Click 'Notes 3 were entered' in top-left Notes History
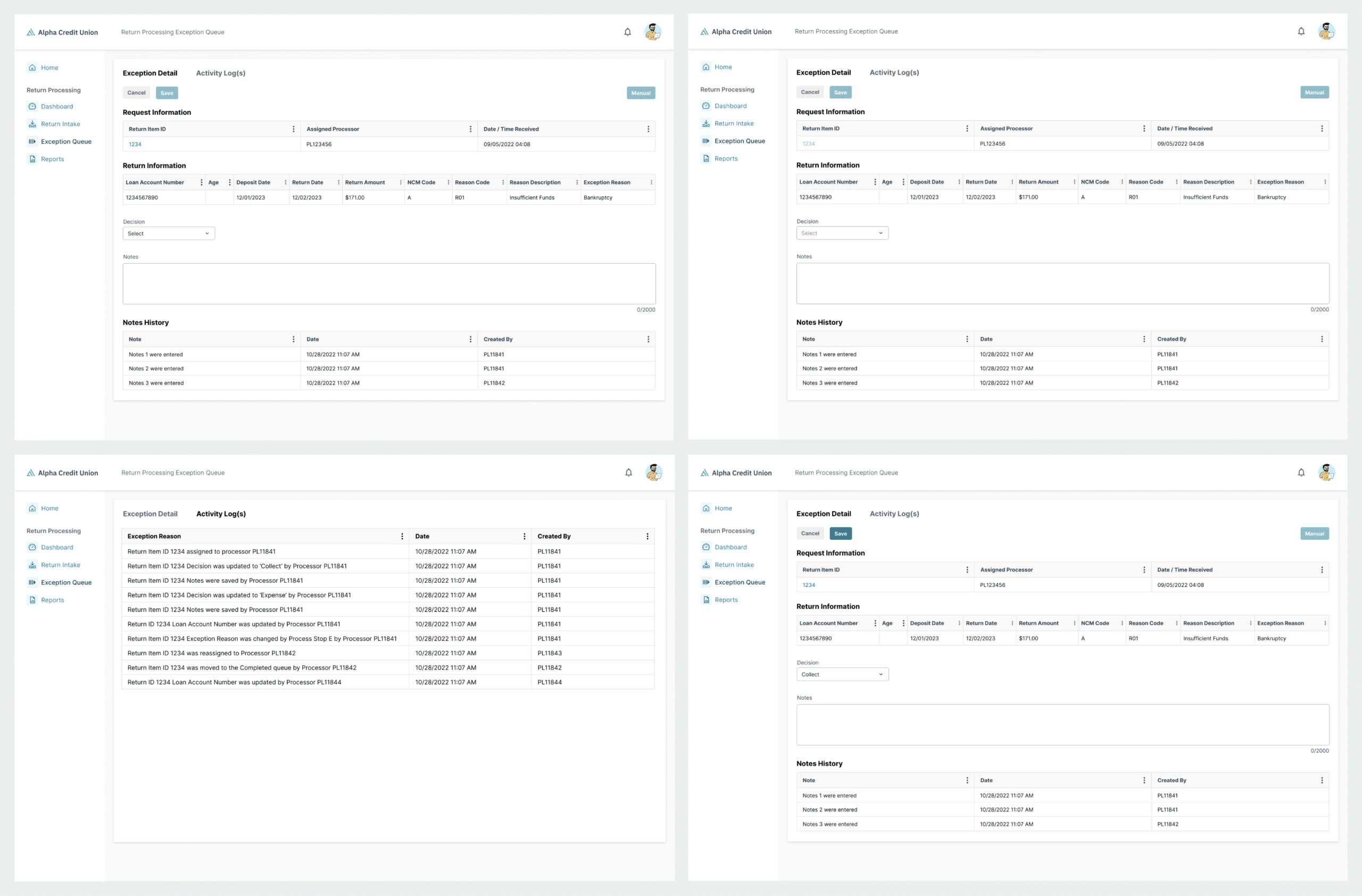This screenshot has height=896, width=1362. click(x=156, y=383)
